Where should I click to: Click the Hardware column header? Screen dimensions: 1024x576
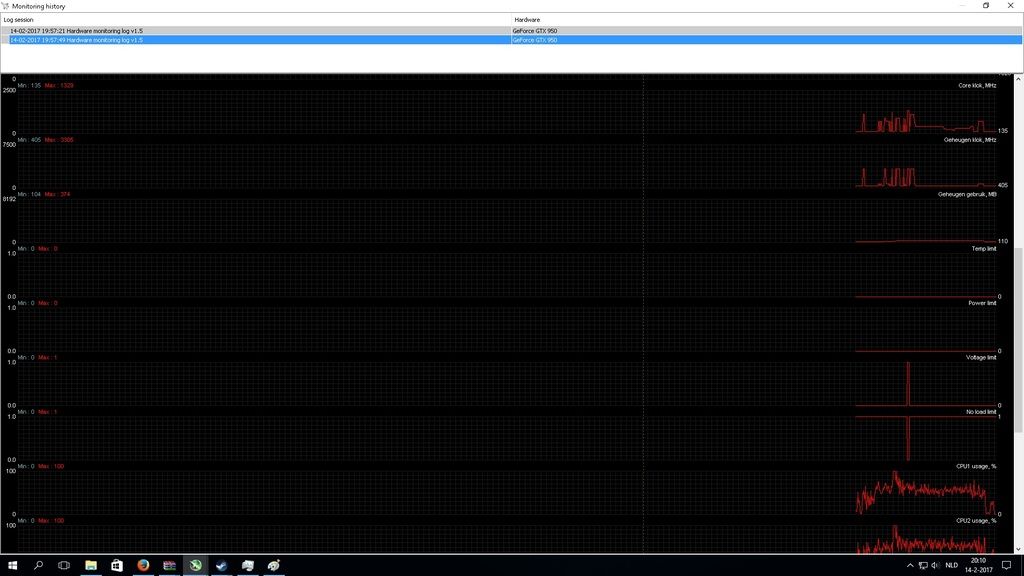click(x=760, y=19)
